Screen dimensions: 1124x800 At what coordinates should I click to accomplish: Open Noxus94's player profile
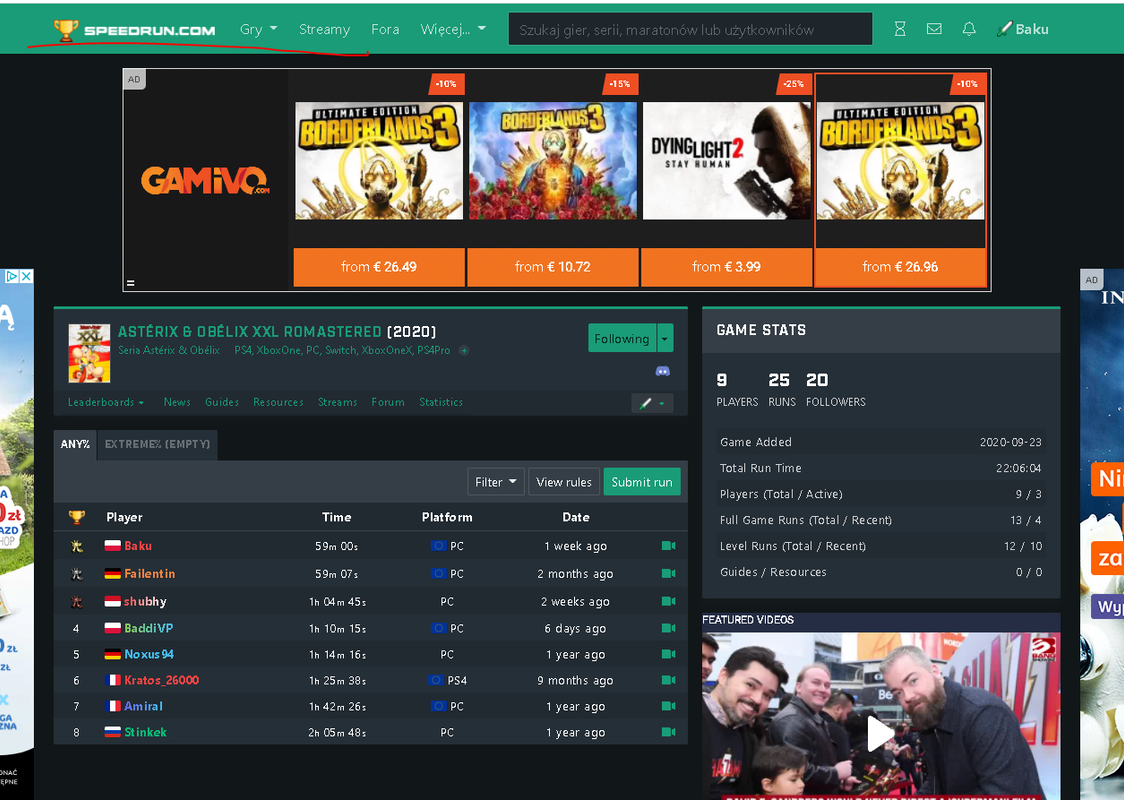149,654
